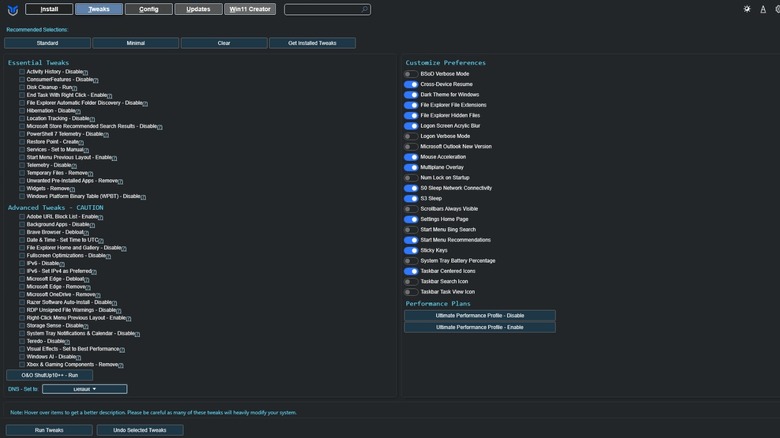Screen dimensions: 780x438
Task: Toggle Taskbar Task View Icon switch
Action: coord(411,292)
